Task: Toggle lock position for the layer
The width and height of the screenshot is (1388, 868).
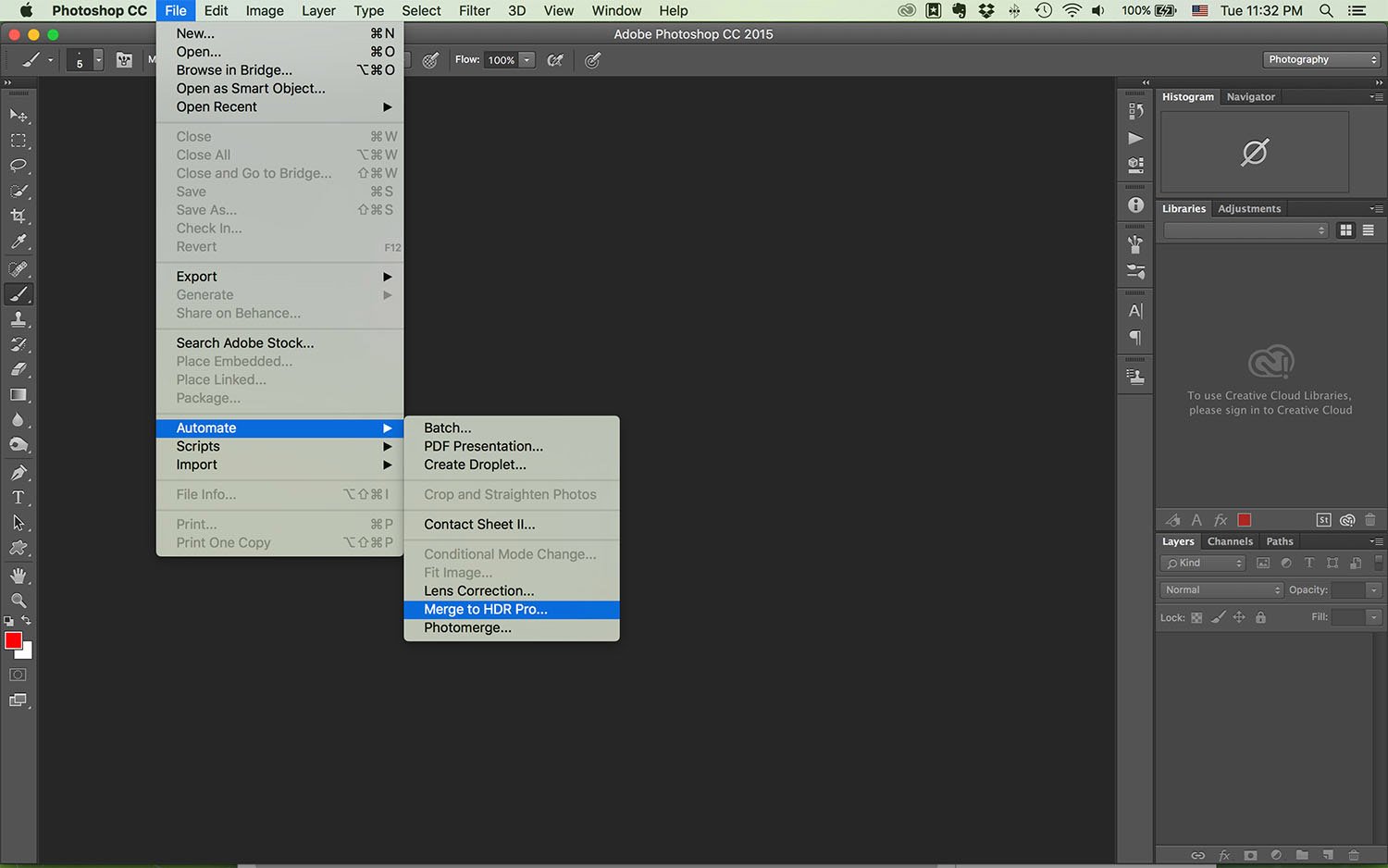Action: [x=1239, y=617]
